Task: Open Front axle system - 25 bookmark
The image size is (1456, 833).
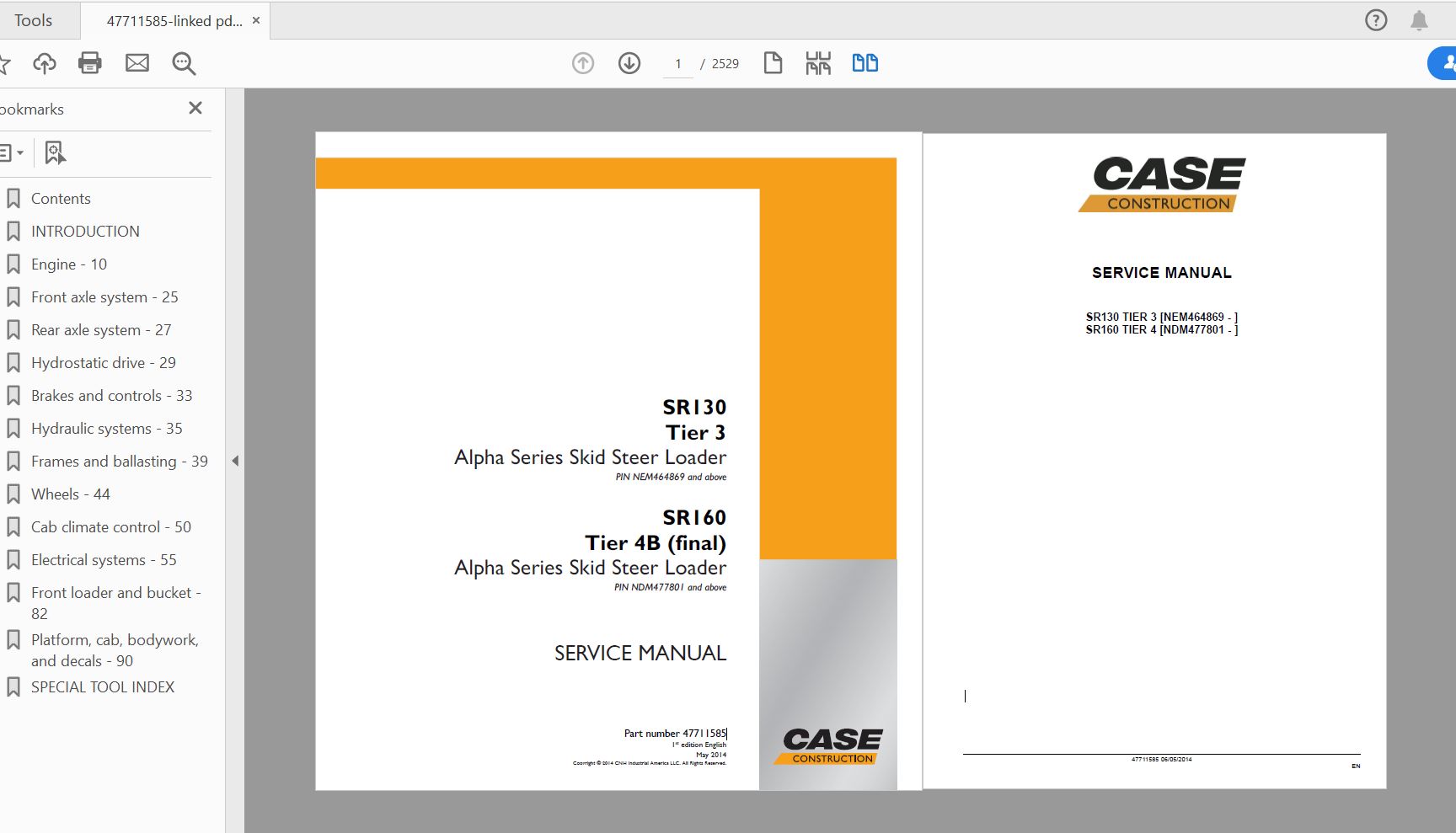Action: pos(104,297)
